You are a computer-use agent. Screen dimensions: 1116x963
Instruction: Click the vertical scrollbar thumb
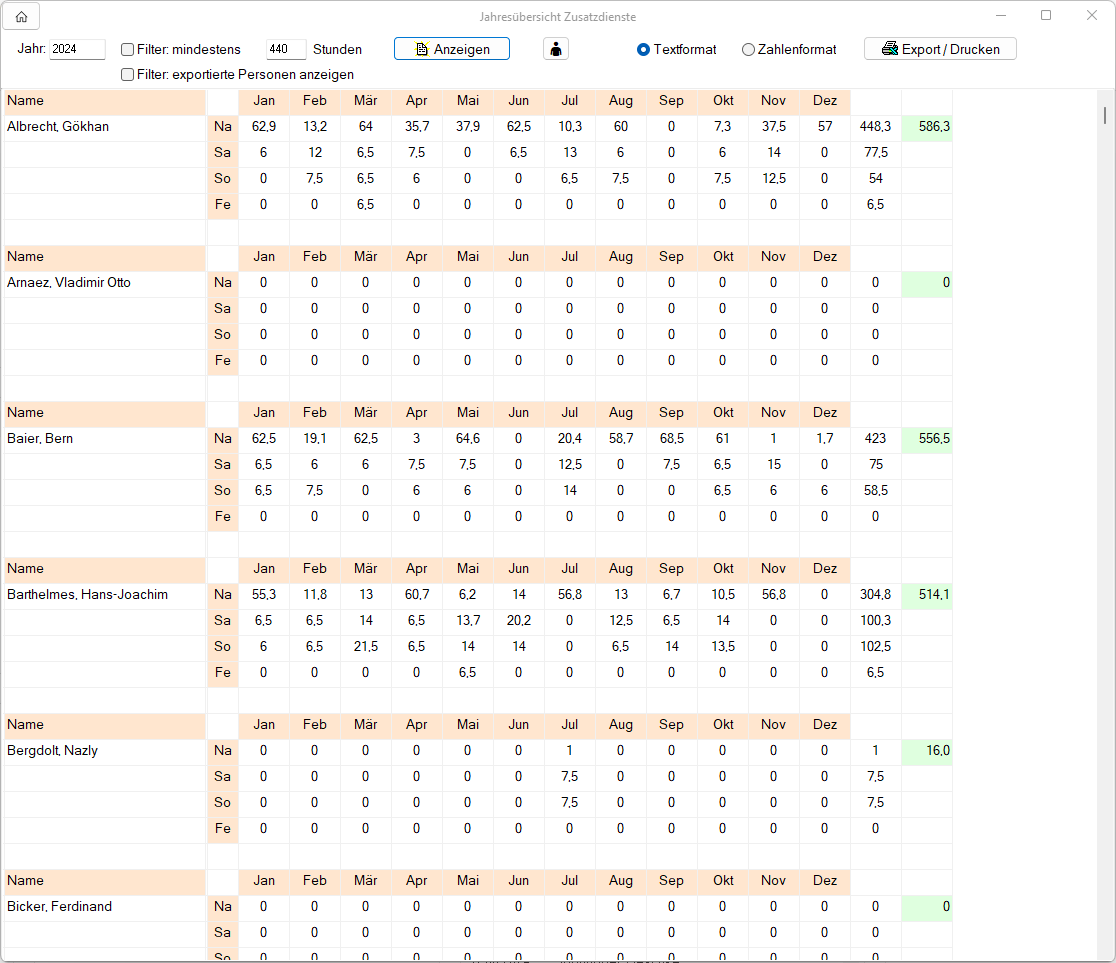point(1104,114)
